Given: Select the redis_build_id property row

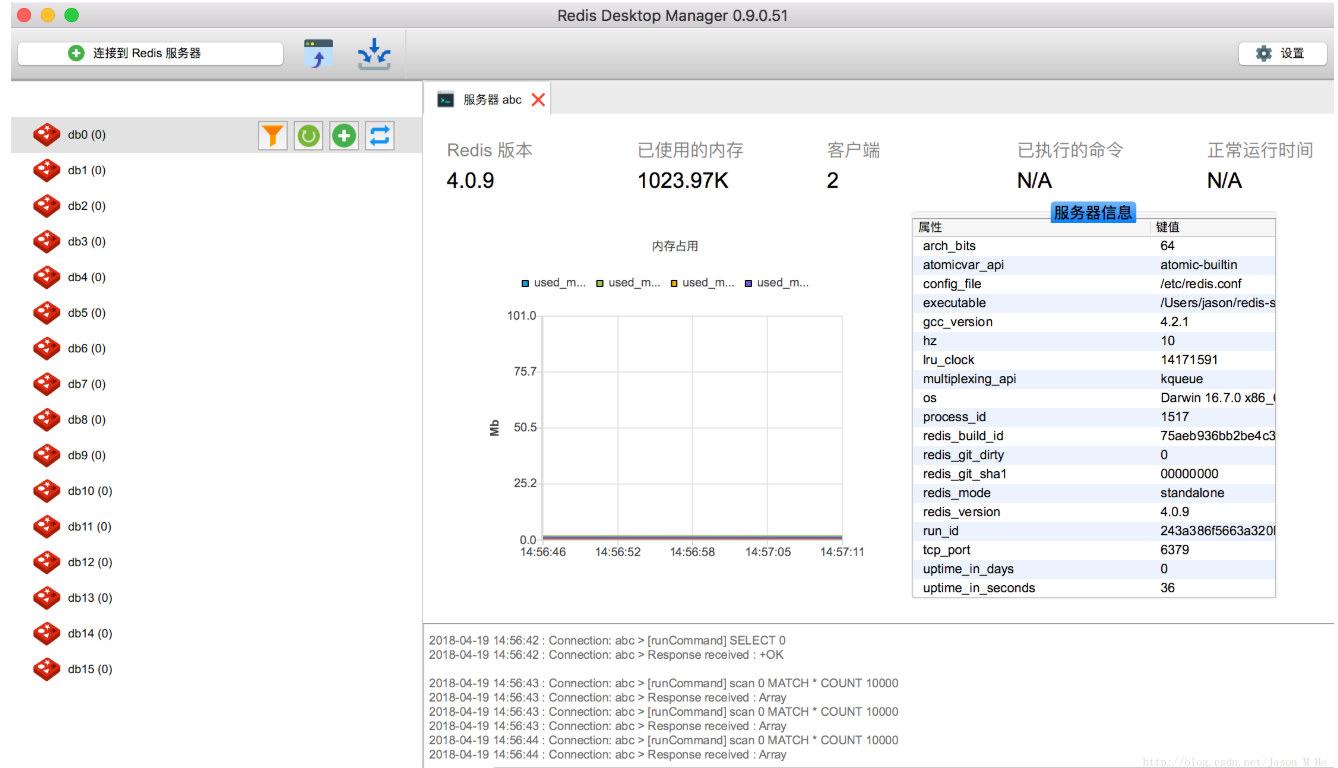Looking at the screenshot, I should pyautogui.click(x=1094, y=436).
